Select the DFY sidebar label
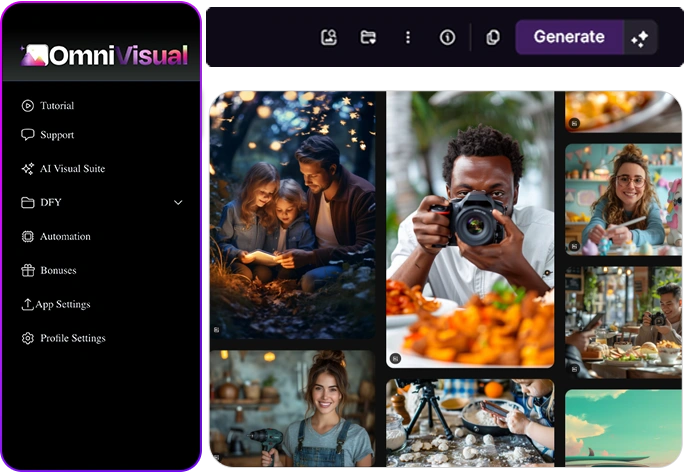The height and width of the screenshot is (472, 684). (51, 202)
